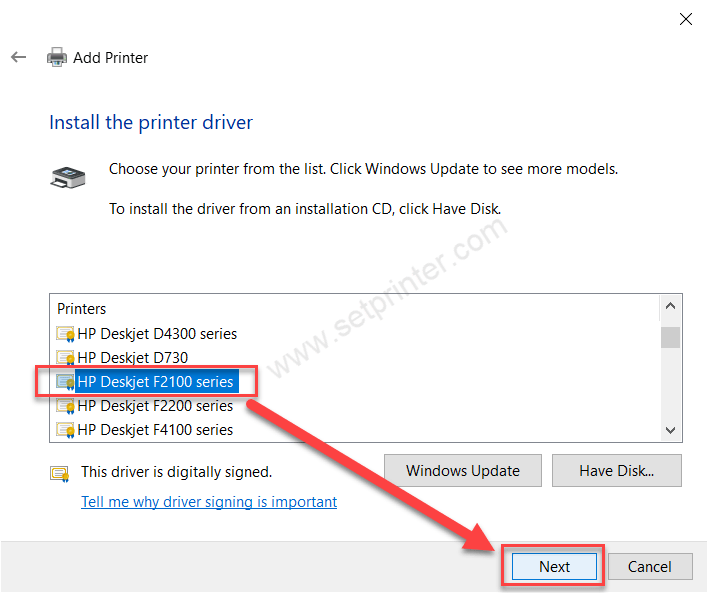Click the certificate icon for HP Deskjet F2100 series
This screenshot has width=708, height=593.
coord(65,382)
